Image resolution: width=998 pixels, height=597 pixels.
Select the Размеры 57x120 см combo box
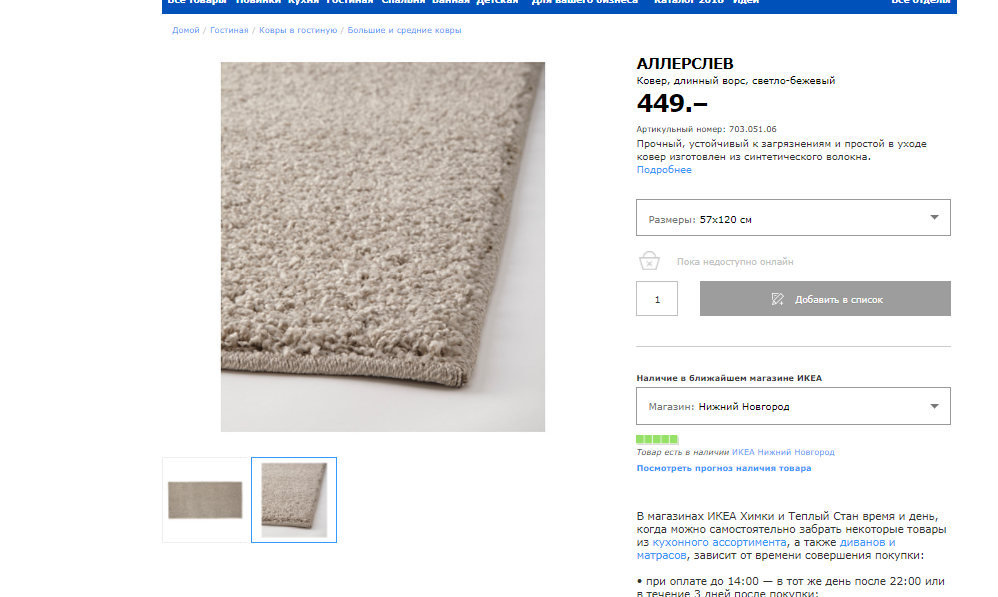793,218
